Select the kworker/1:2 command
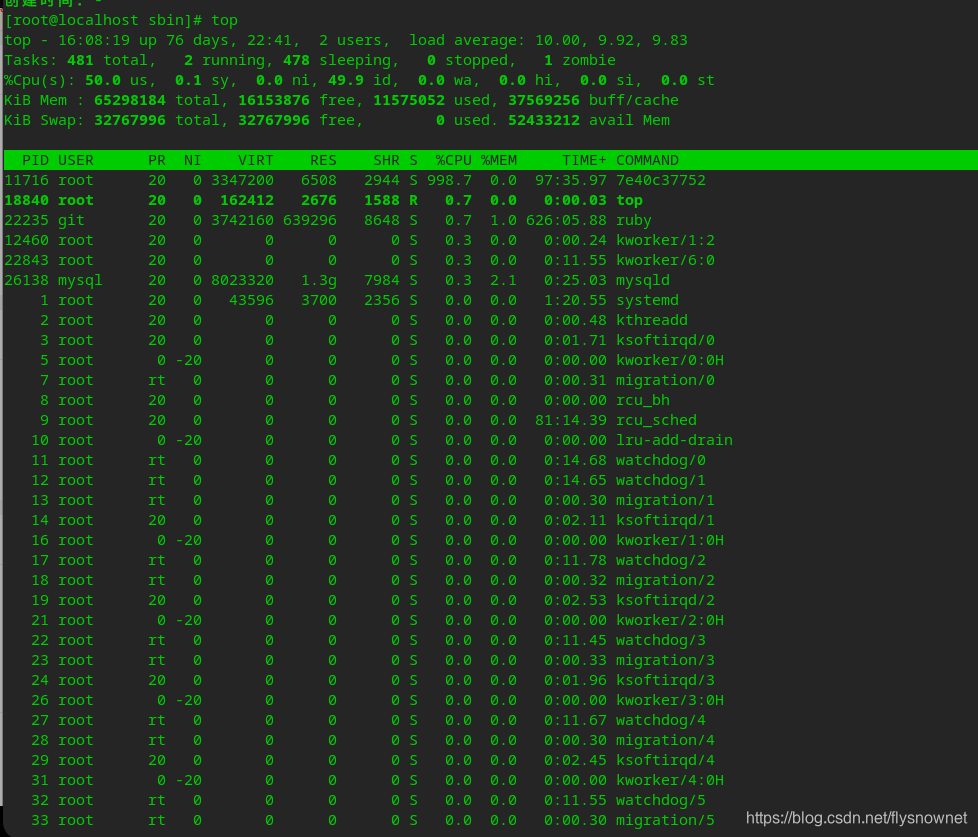978x837 pixels. click(x=665, y=240)
